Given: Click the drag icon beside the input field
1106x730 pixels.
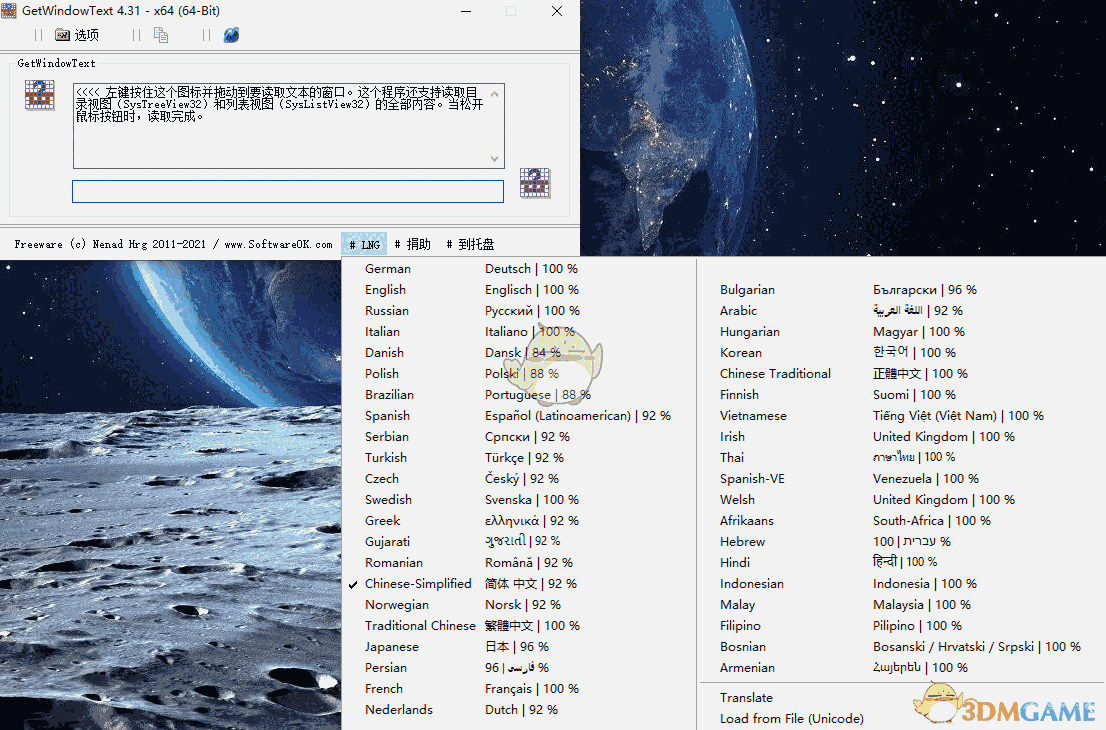Looking at the screenshot, I should pos(535,183).
